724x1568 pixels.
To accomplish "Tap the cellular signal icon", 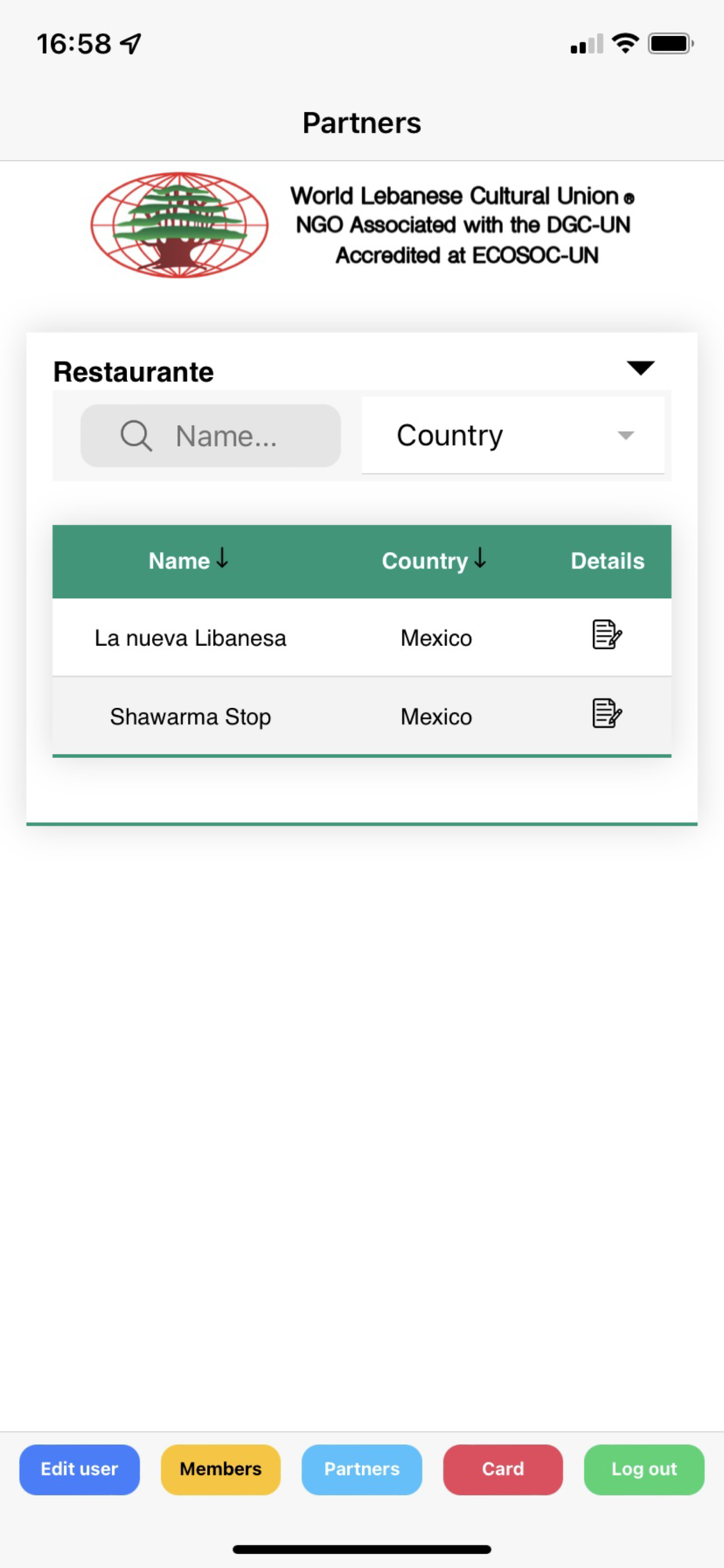I will point(587,44).
